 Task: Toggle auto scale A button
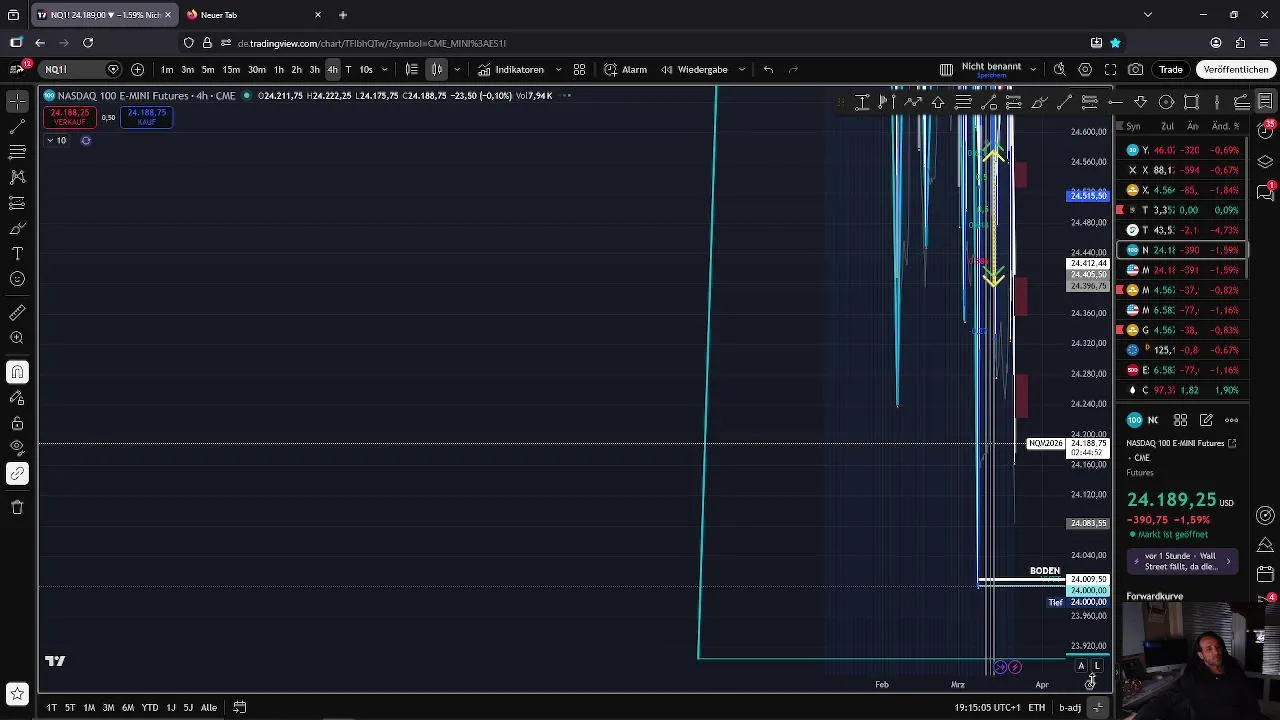tap(1081, 666)
